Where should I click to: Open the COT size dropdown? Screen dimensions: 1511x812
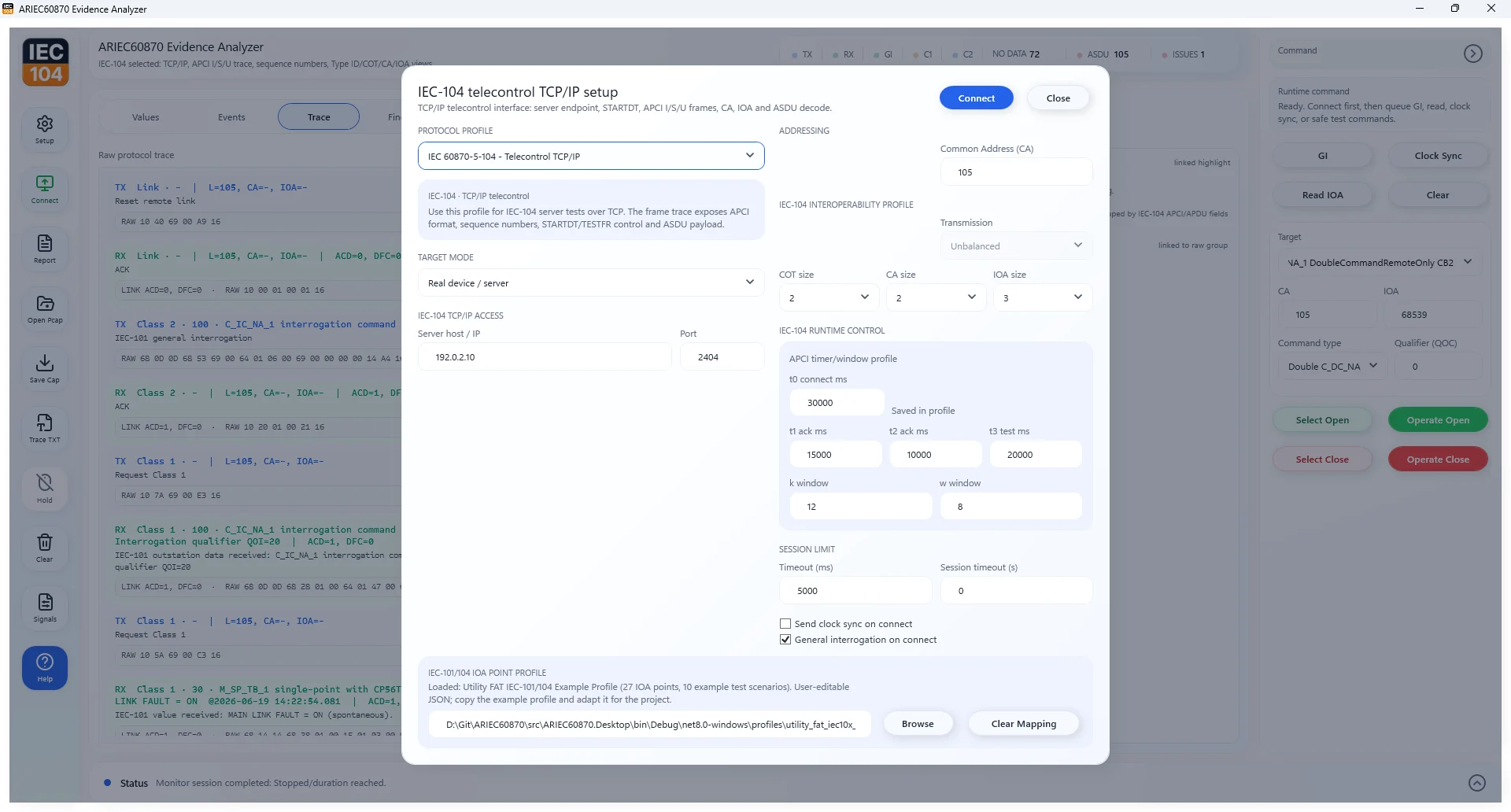pyautogui.click(x=829, y=297)
